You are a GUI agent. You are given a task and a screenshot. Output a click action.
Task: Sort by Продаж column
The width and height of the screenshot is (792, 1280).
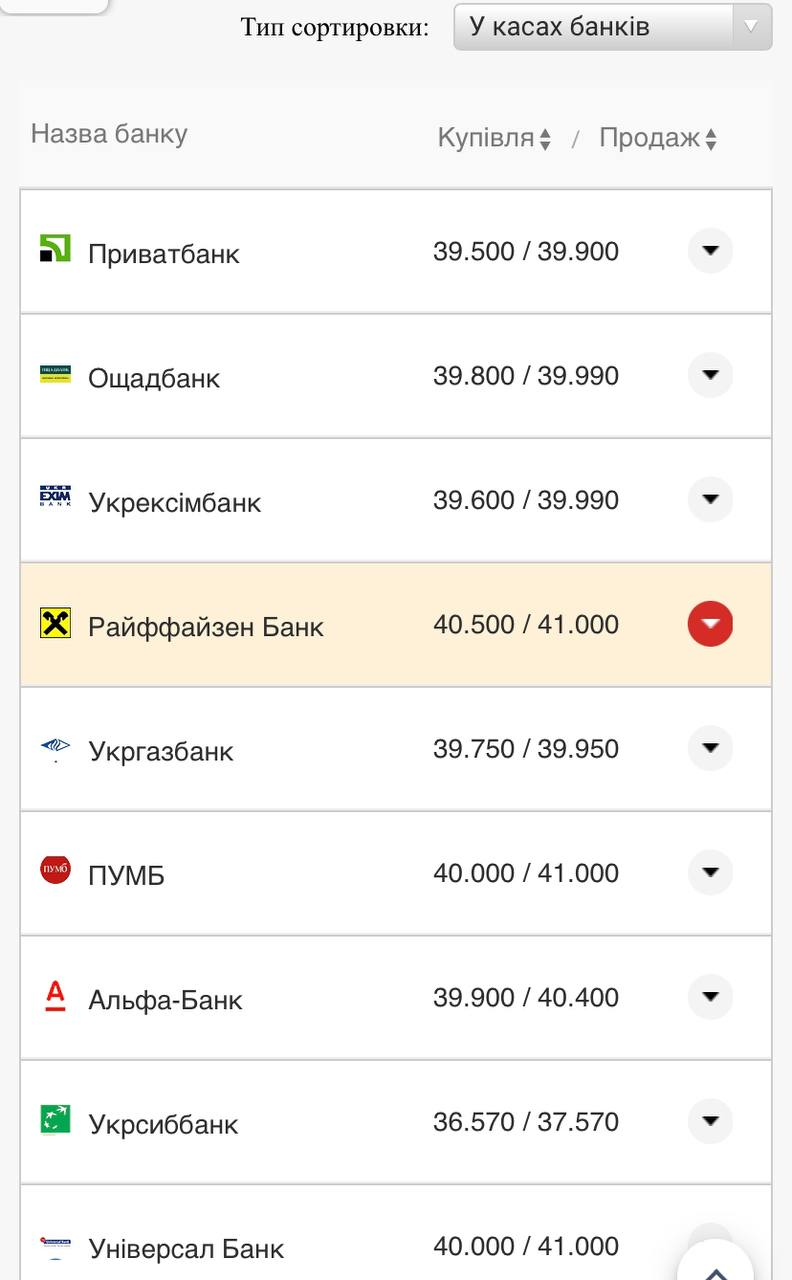[x=657, y=138]
